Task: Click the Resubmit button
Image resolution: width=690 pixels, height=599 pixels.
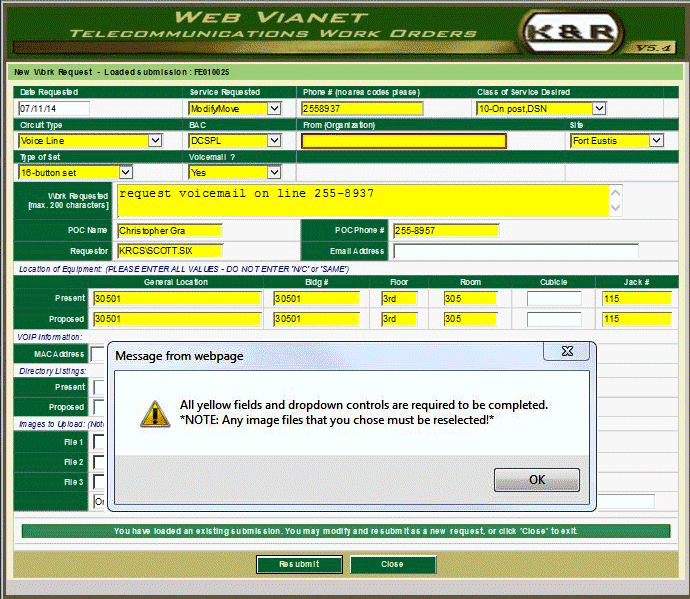Action: (x=299, y=564)
